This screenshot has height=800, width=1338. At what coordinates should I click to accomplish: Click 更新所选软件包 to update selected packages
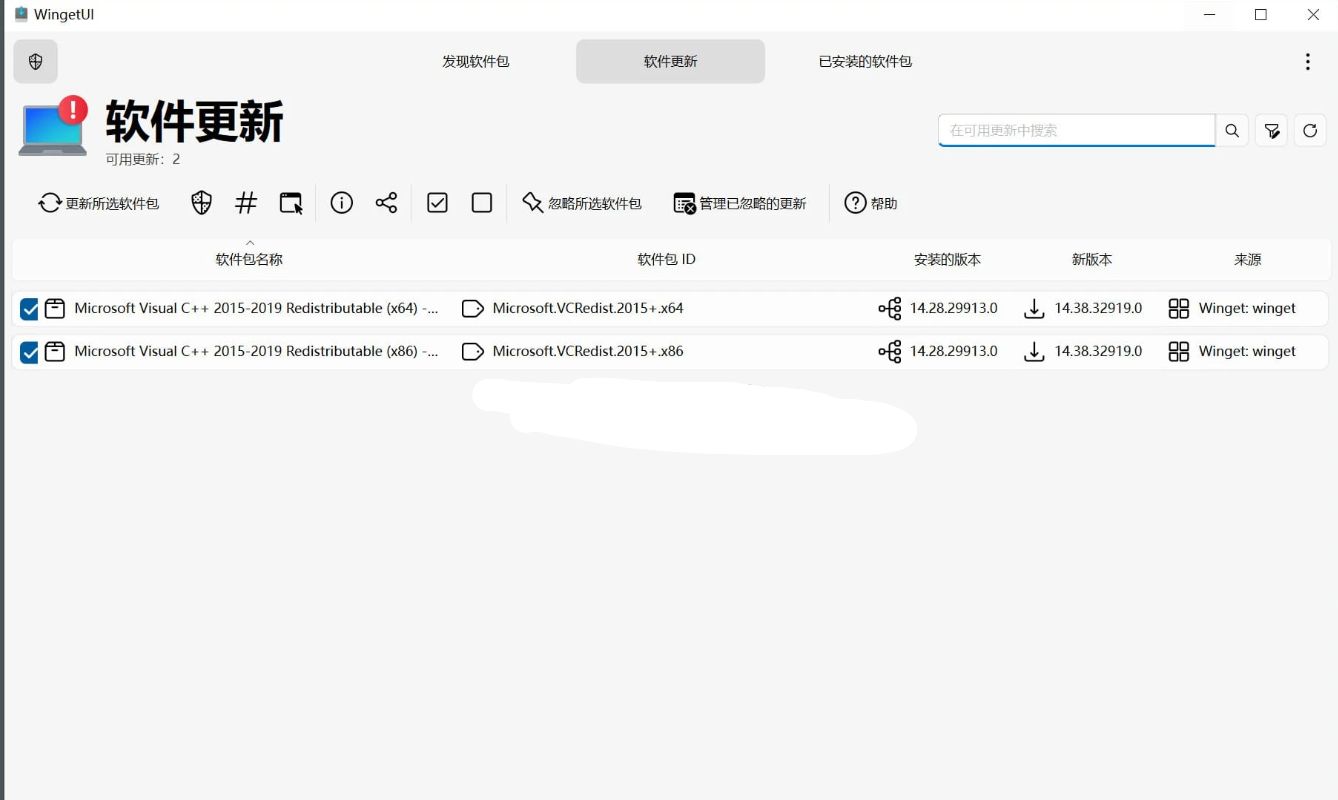tap(99, 202)
